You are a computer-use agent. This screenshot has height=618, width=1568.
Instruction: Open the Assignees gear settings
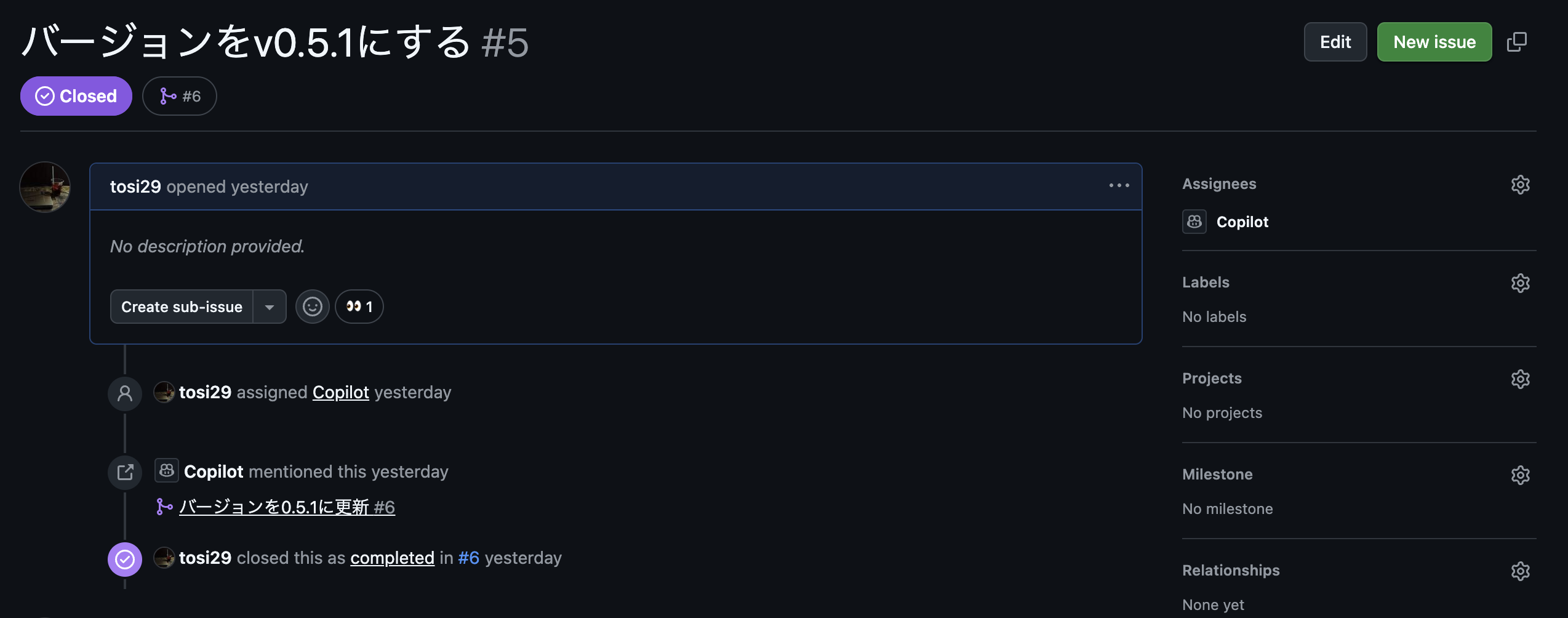(x=1520, y=185)
